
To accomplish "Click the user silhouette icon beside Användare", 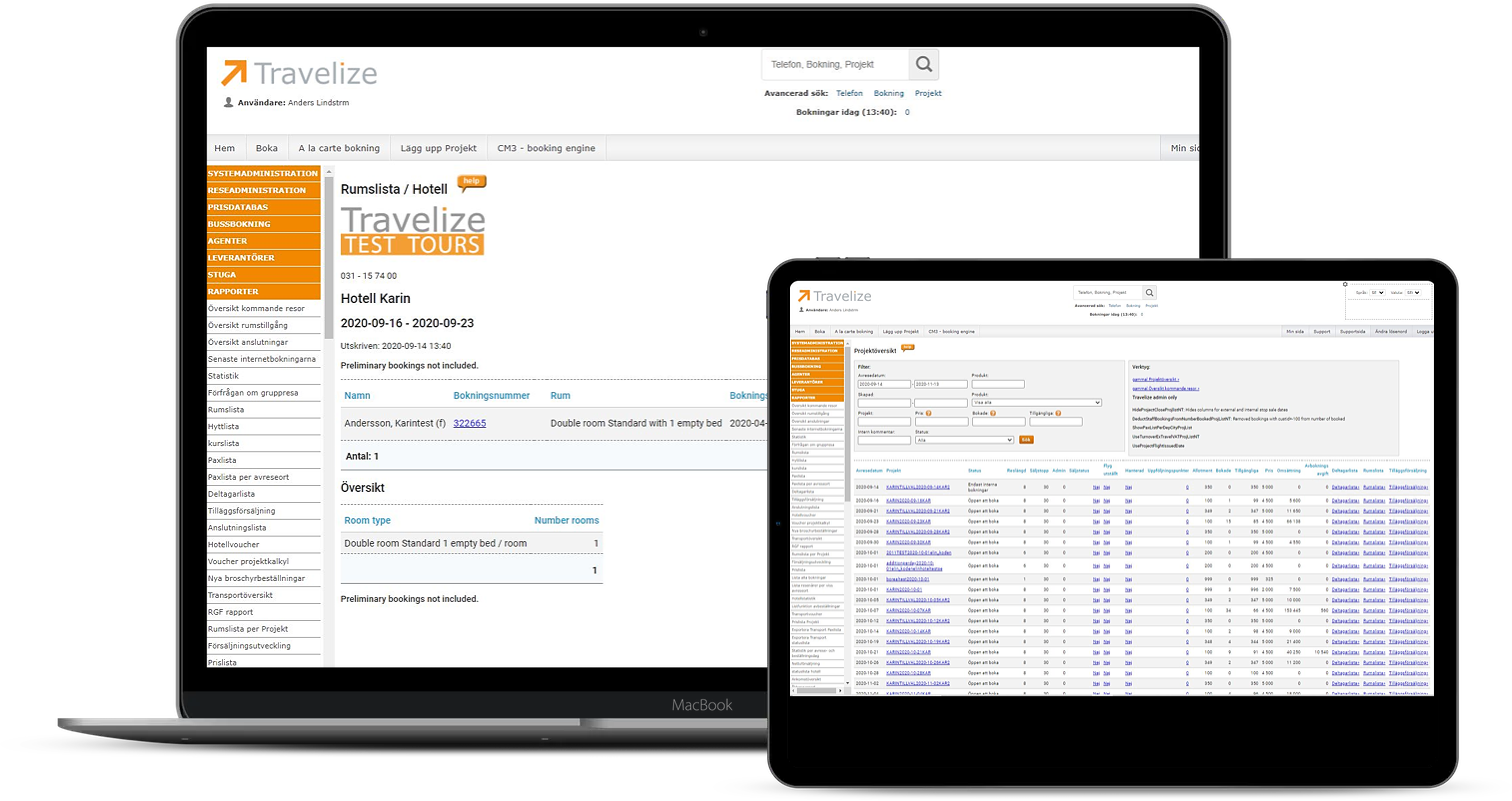I will [229, 102].
